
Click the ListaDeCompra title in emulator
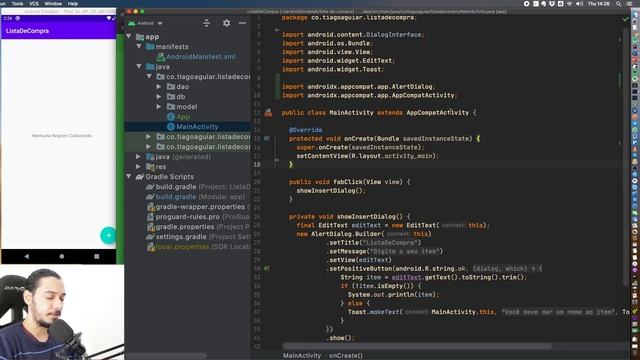27,31
